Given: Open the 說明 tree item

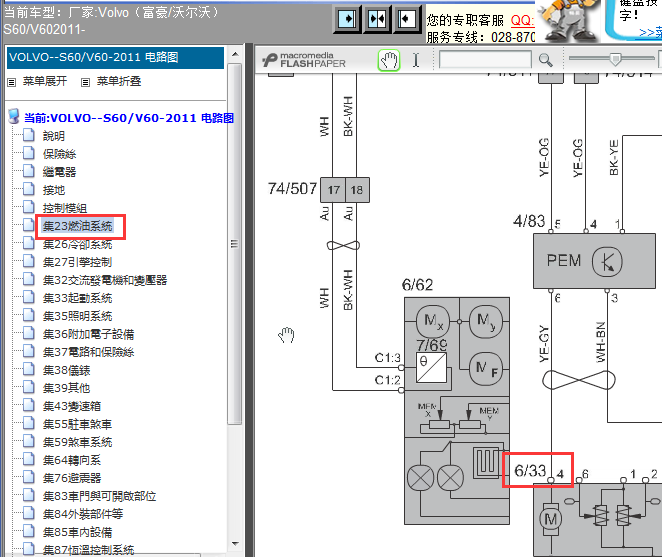Looking at the screenshot, I should (54, 136).
